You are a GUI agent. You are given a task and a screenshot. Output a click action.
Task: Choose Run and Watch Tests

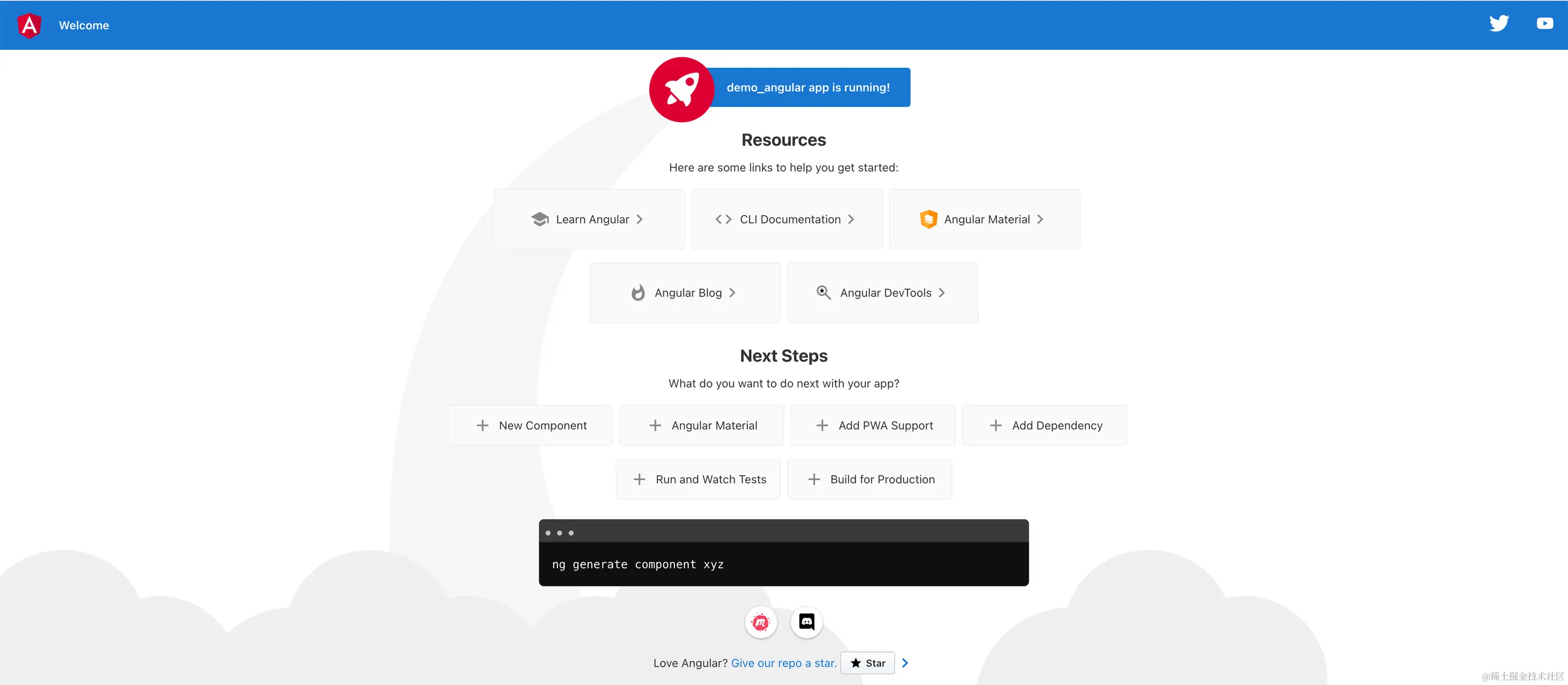(x=698, y=480)
